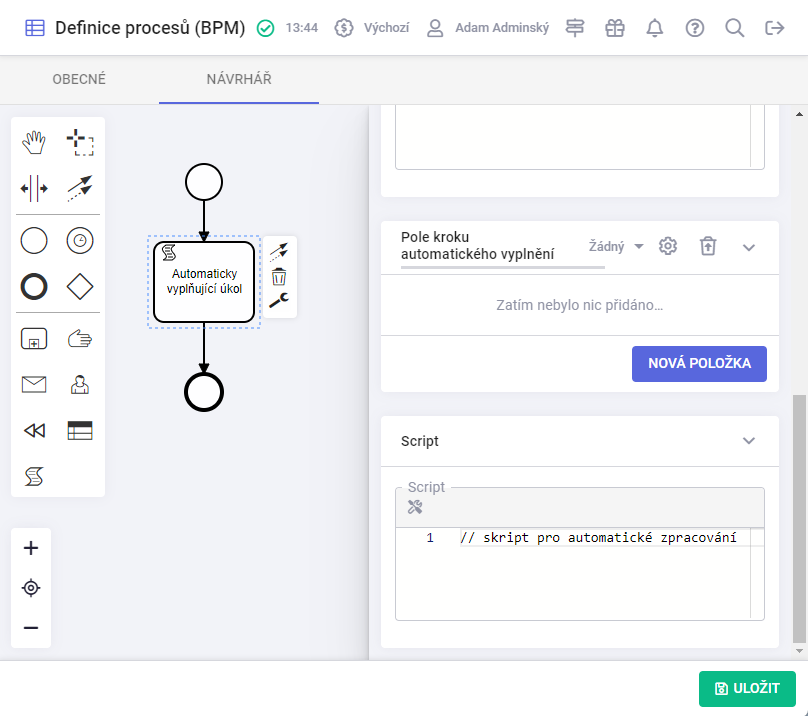This screenshot has width=808, height=716.
Task: Click the properties panel scrollbar thumb
Action: click(799, 519)
